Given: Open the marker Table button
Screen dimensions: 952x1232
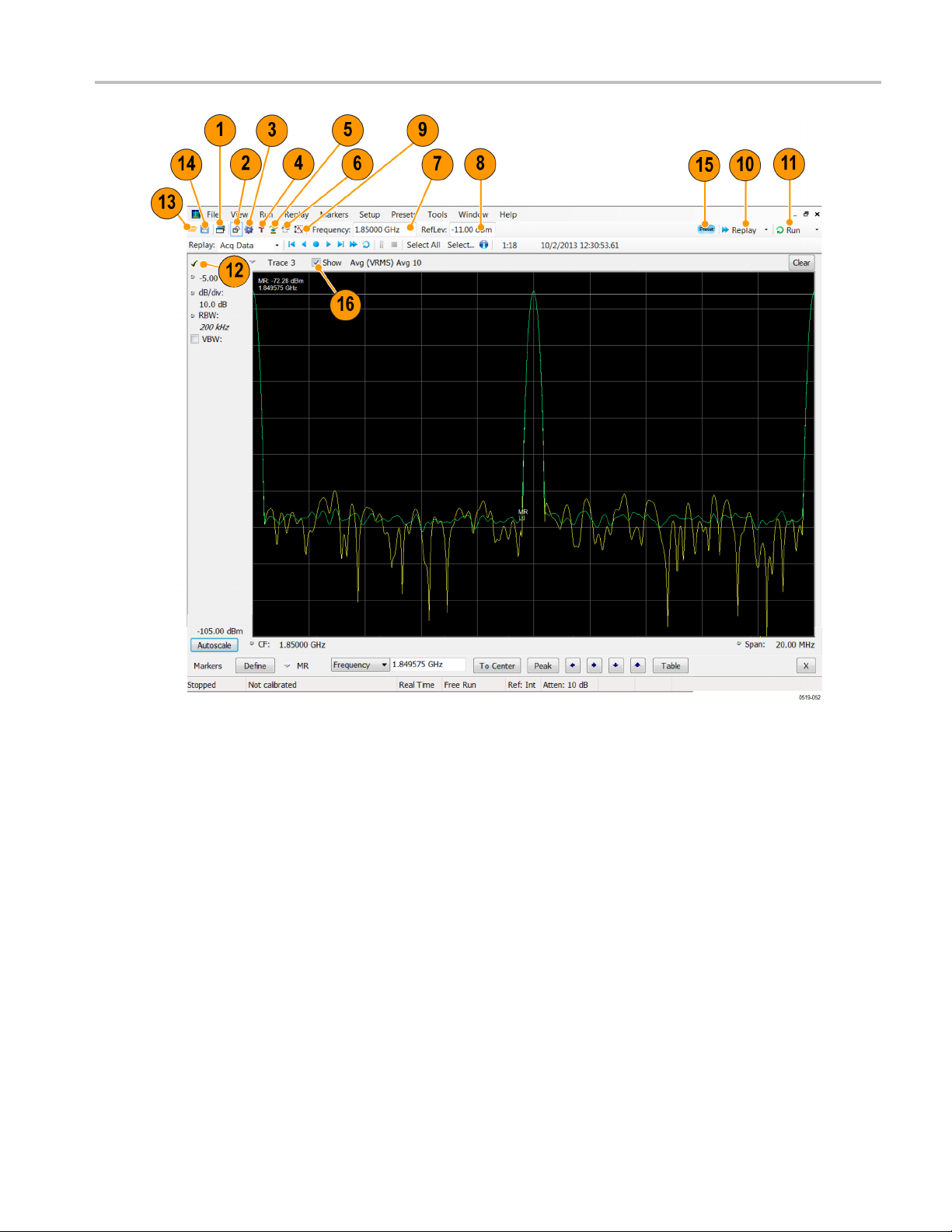Looking at the screenshot, I should point(671,665).
